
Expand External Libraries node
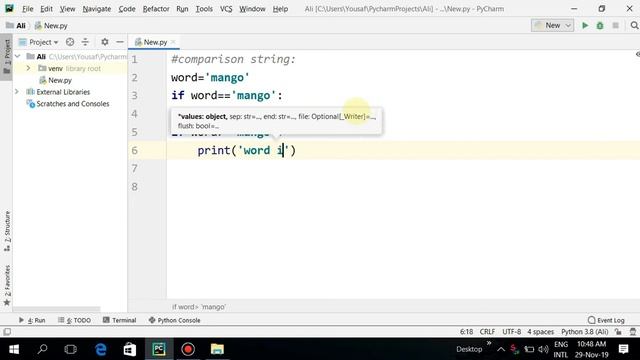[17, 92]
